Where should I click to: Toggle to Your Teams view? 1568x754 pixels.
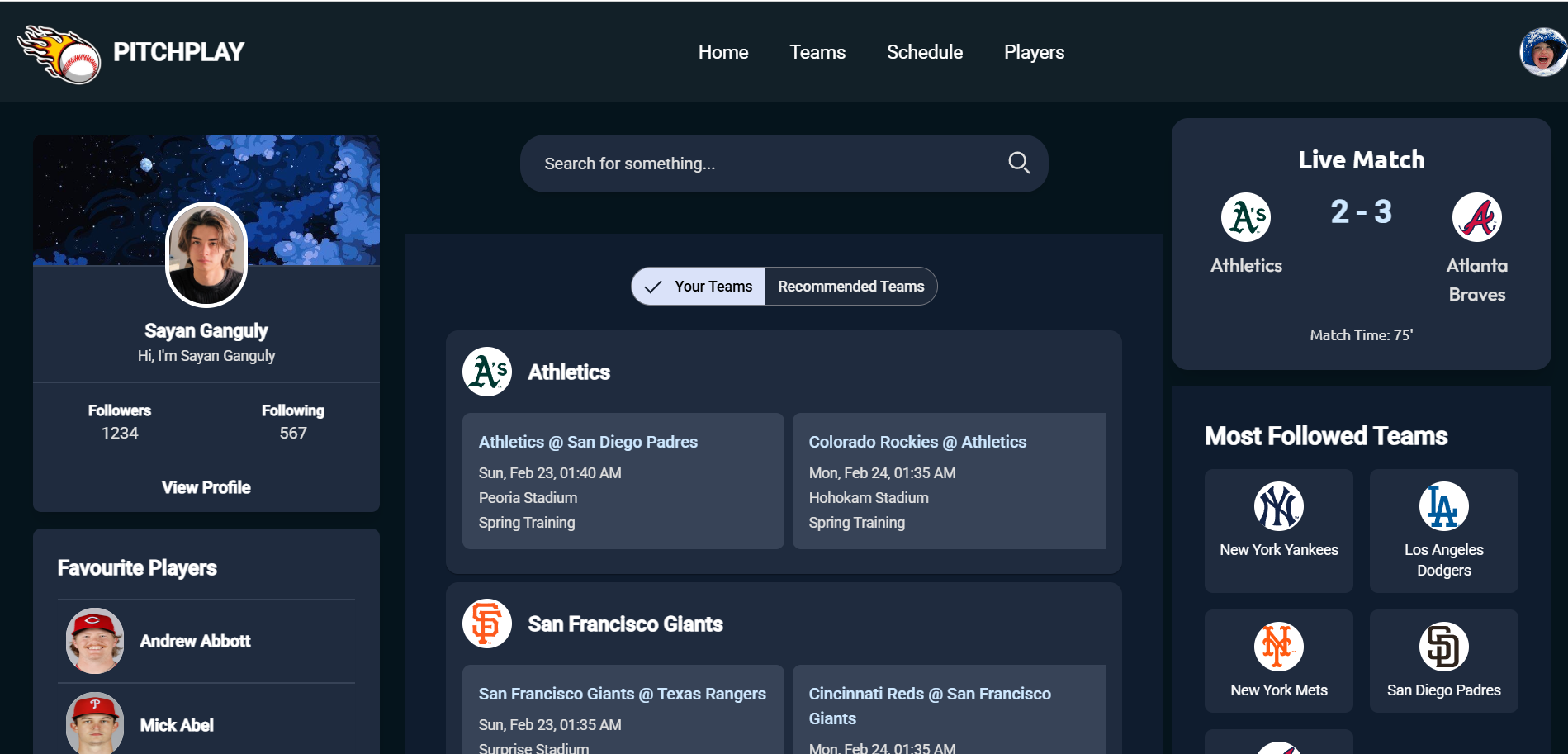point(699,287)
